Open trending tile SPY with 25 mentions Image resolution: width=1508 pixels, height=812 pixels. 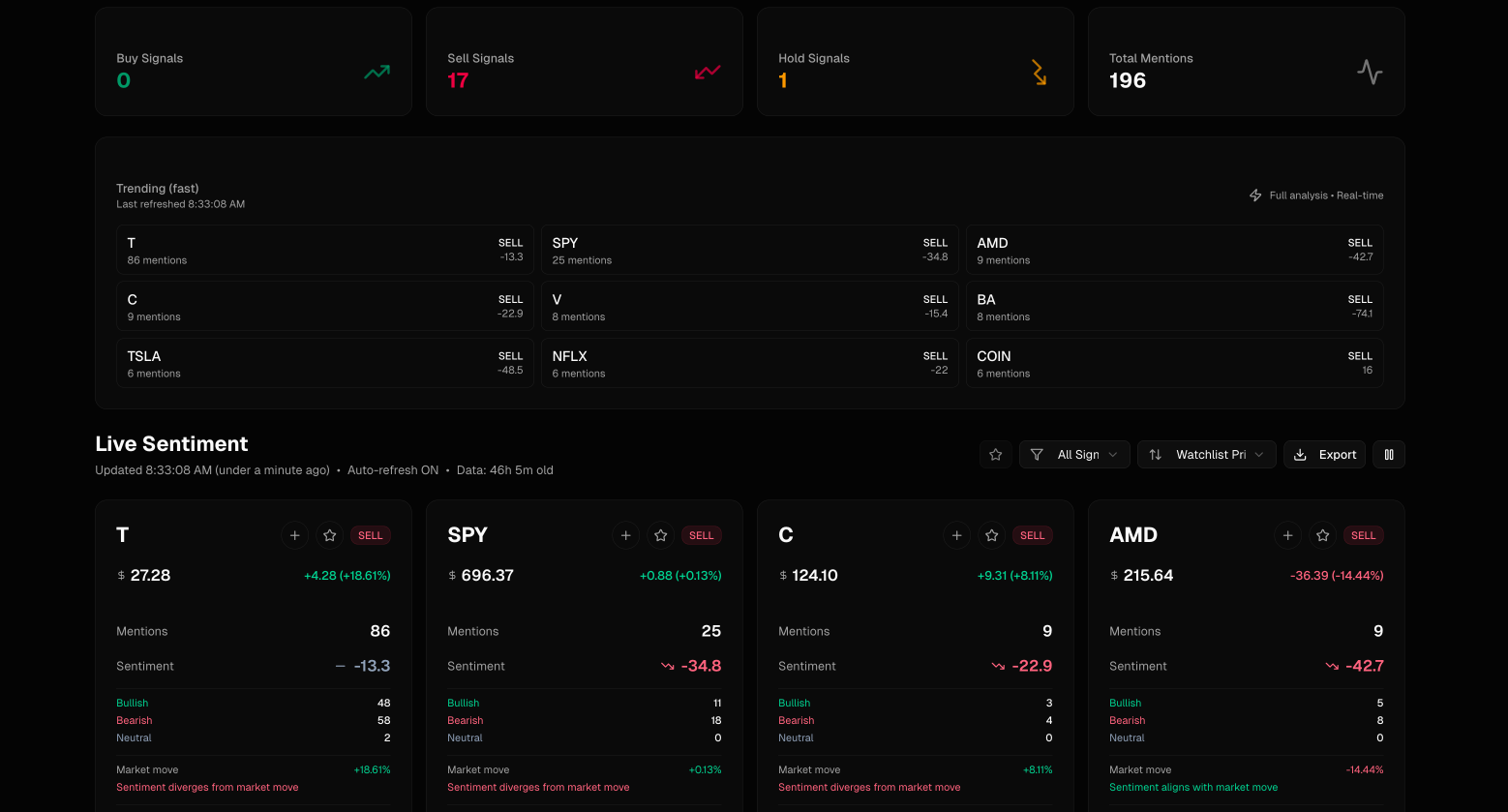click(x=750, y=250)
